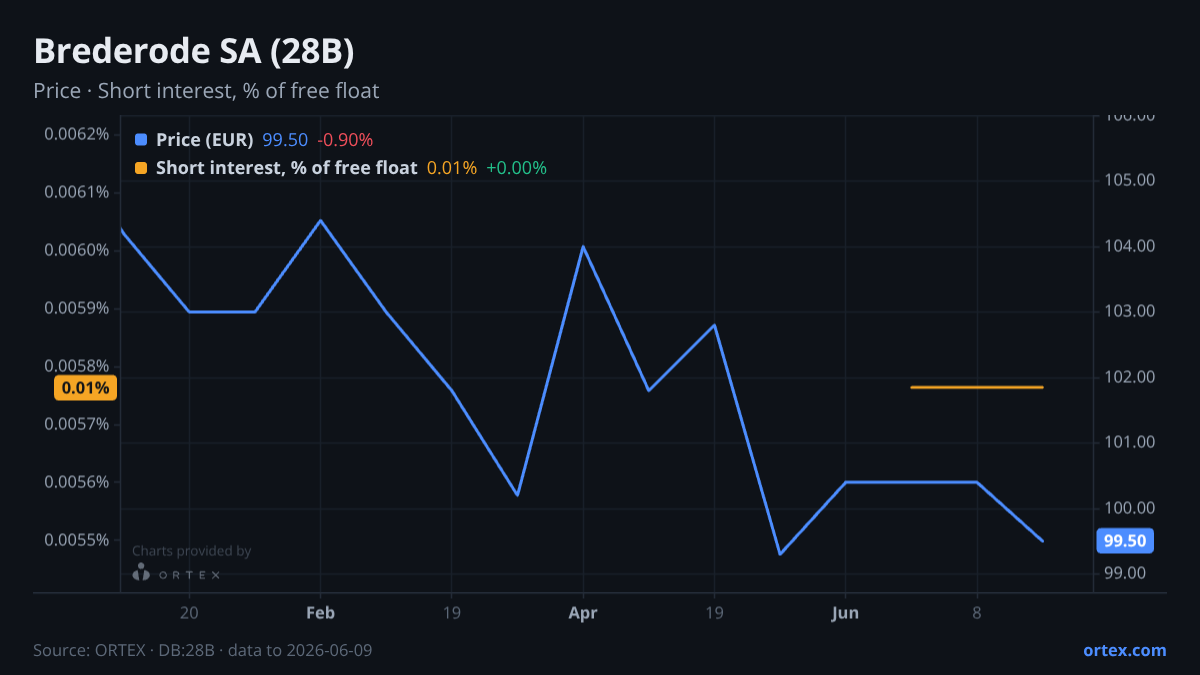Viewport: 1200px width, 675px height.
Task: Open the ortex.com link
Action: tap(1124, 650)
